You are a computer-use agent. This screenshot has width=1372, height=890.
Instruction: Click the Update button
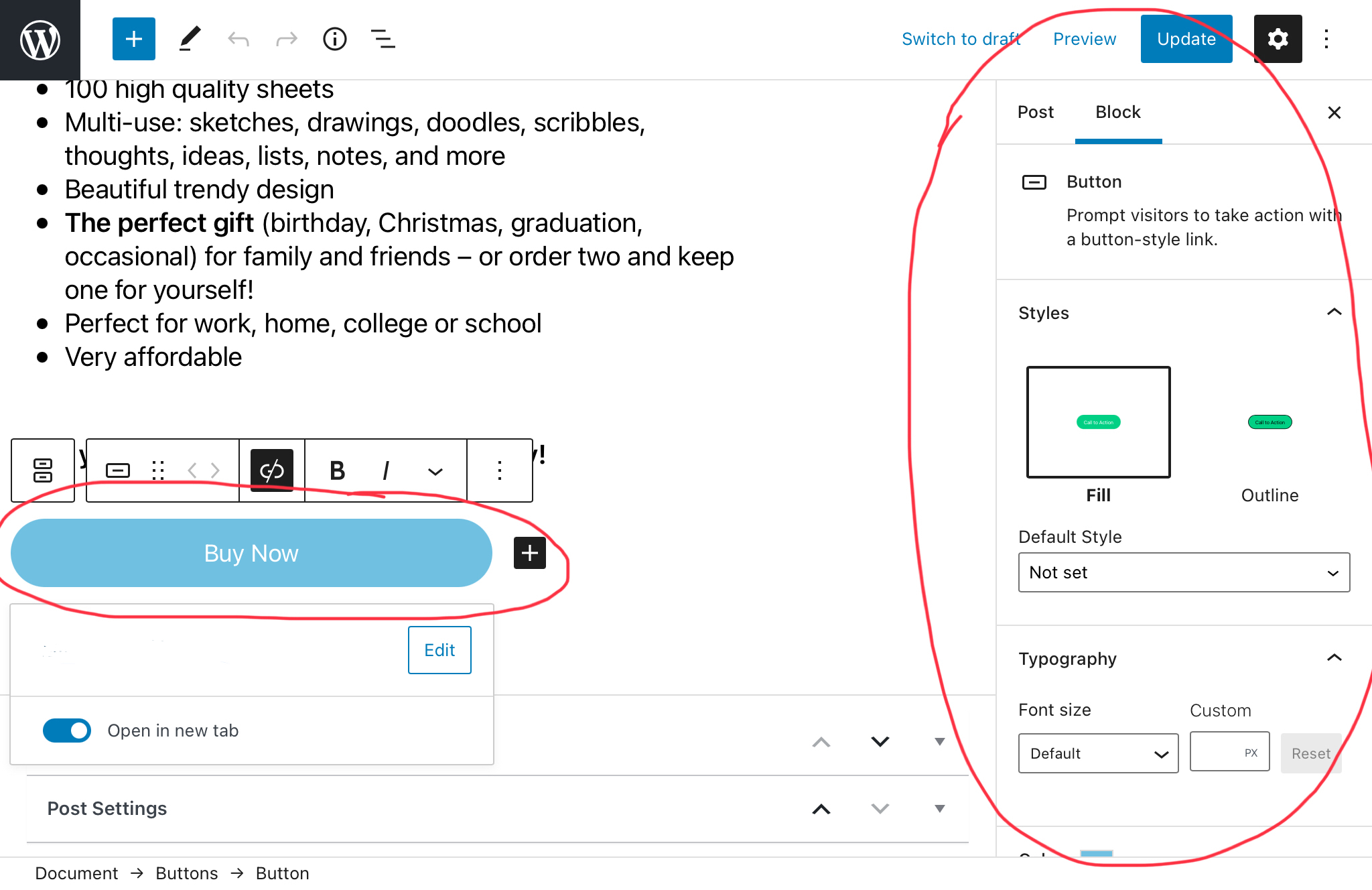(1186, 39)
